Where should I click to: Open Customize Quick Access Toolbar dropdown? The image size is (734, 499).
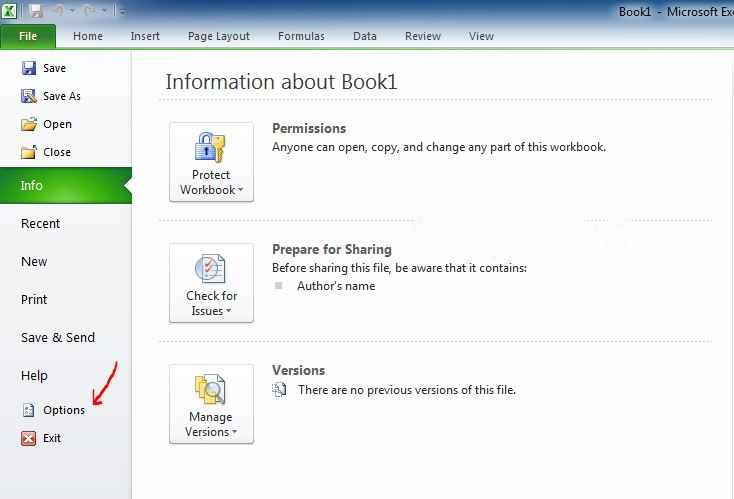(x=122, y=11)
